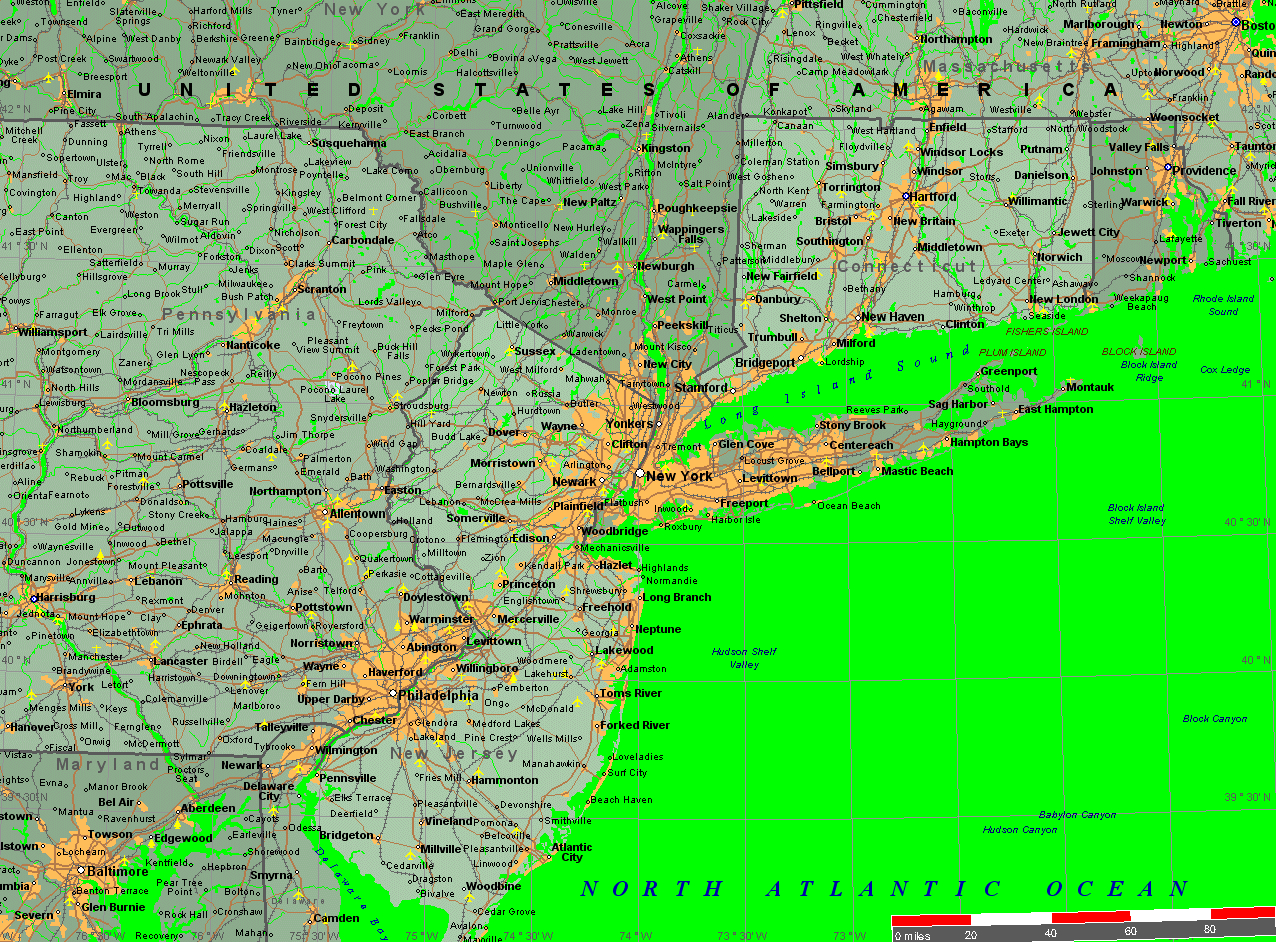This screenshot has height=942, width=1276.
Task: Click the Bridgeport city marker dot
Action: pos(801,362)
